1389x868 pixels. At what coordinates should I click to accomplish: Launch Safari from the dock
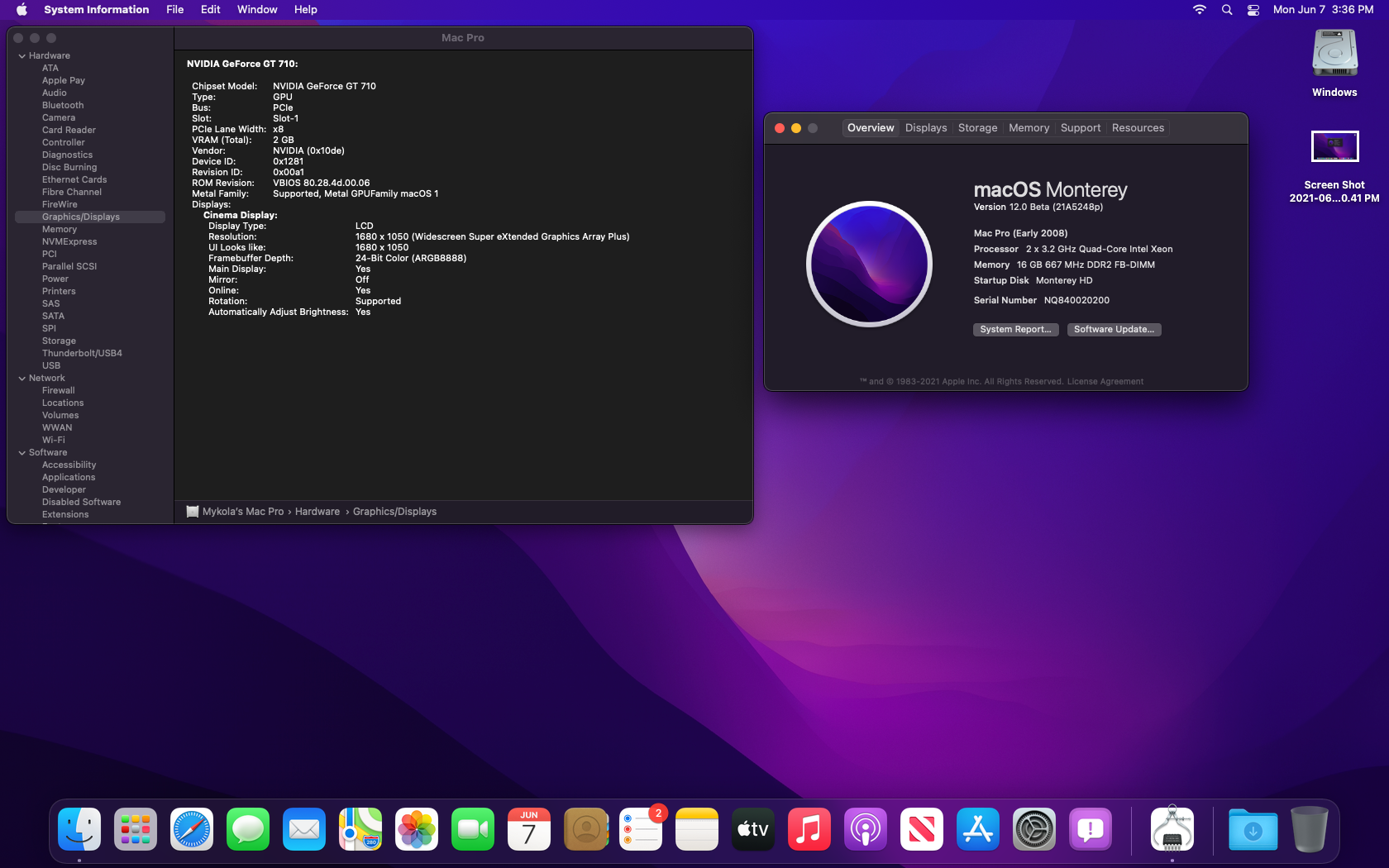point(192,829)
